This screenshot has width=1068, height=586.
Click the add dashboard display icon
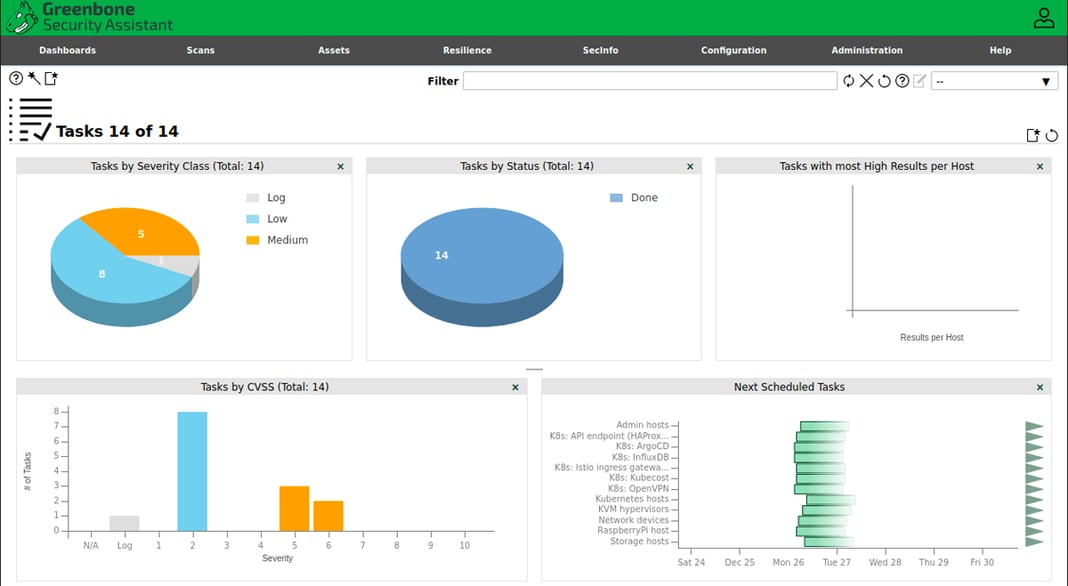coord(1034,136)
